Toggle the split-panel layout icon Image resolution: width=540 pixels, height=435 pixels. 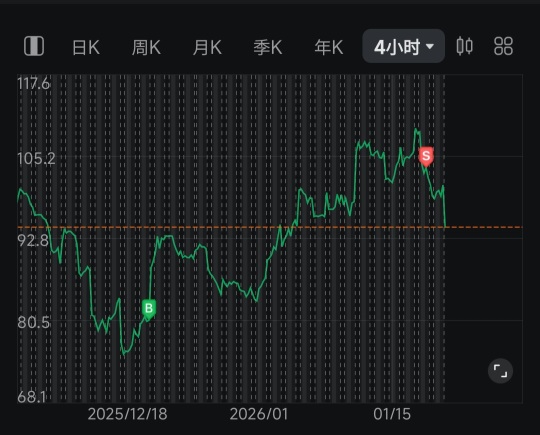tap(34, 46)
